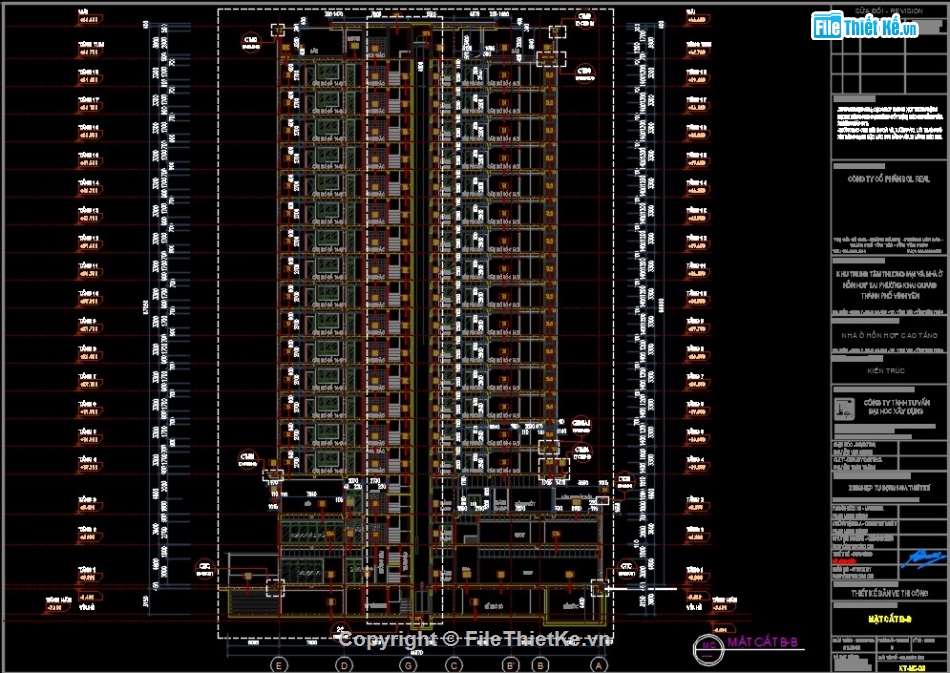The height and width of the screenshot is (673, 950).
Task: Click the C5B callout on the right side
Action: coord(582,454)
